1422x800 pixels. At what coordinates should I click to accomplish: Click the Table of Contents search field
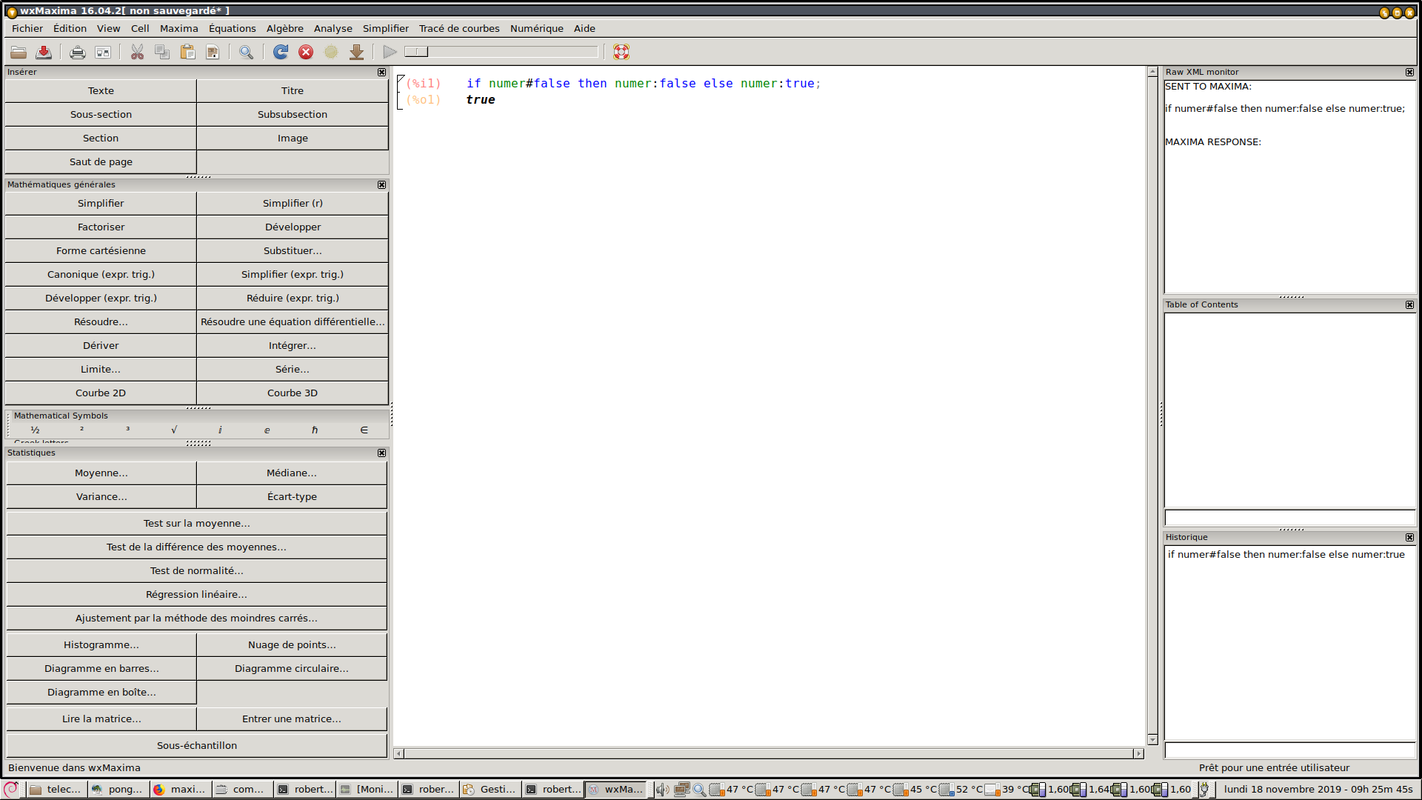point(1290,517)
